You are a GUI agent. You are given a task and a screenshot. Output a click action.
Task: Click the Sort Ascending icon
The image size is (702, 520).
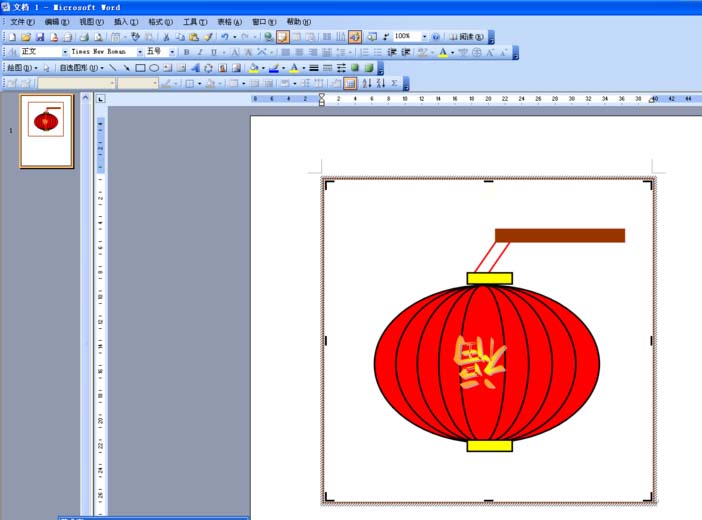[x=367, y=83]
